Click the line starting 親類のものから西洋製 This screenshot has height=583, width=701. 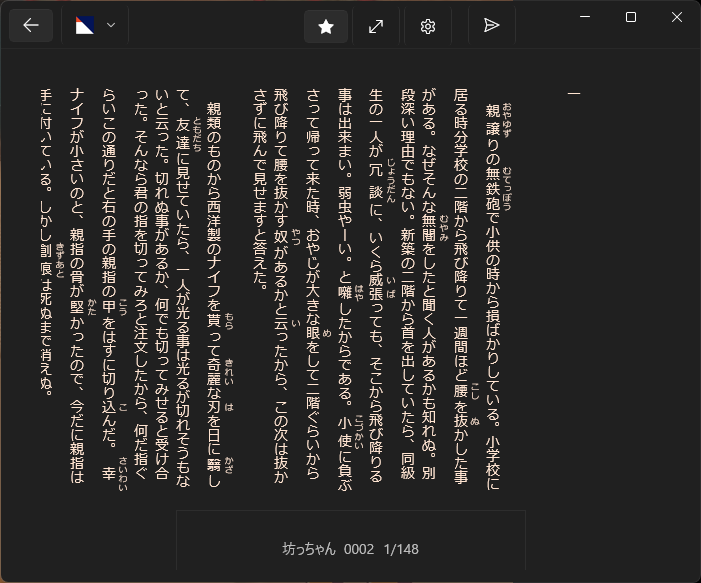click(x=214, y=295)
